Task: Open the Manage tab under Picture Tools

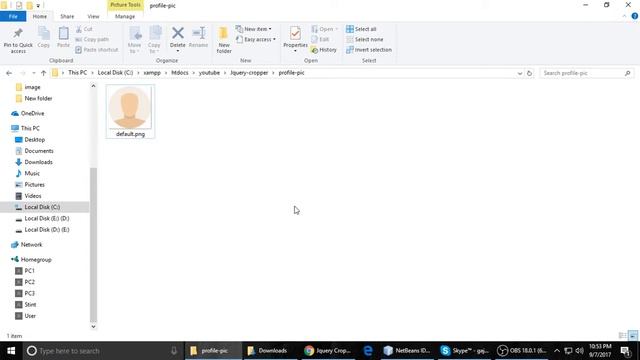Action: pos(125,16)
